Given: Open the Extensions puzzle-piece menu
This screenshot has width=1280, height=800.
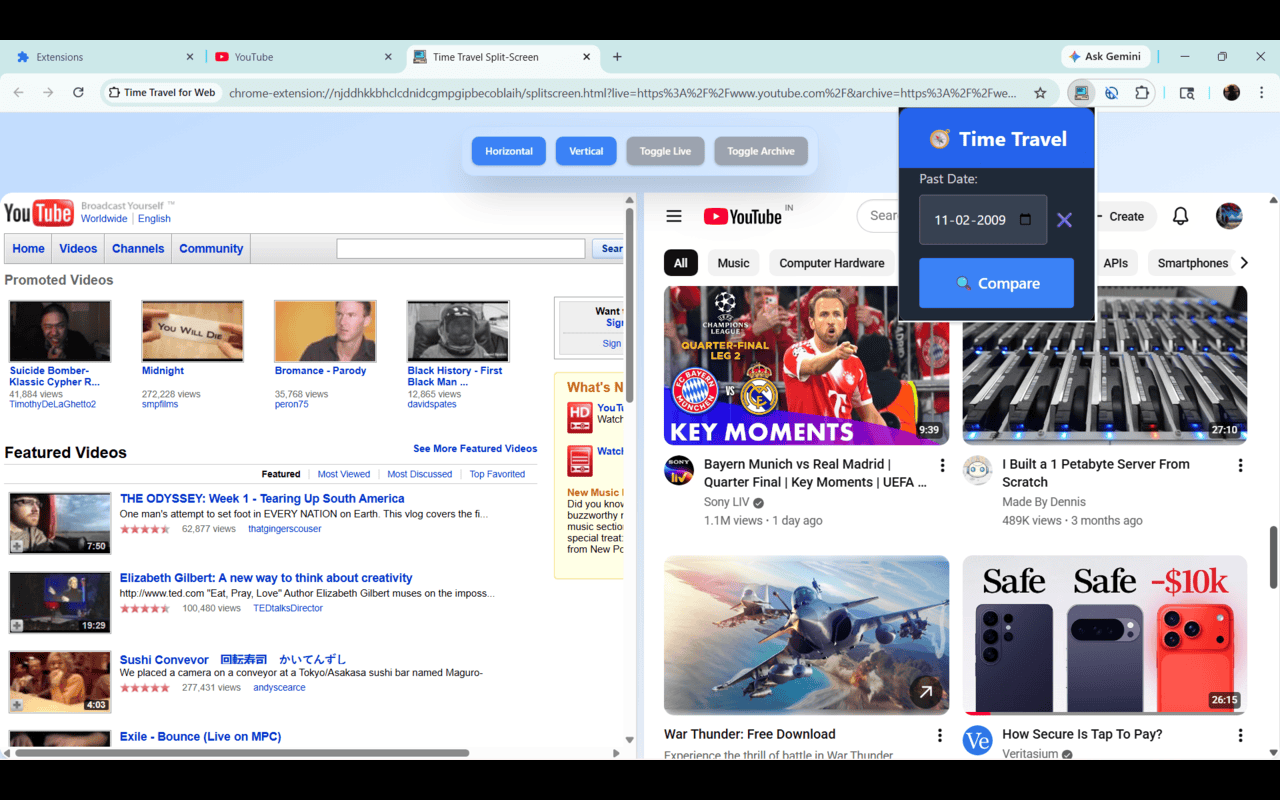Looking at the screenshot, I should 1141,92.
